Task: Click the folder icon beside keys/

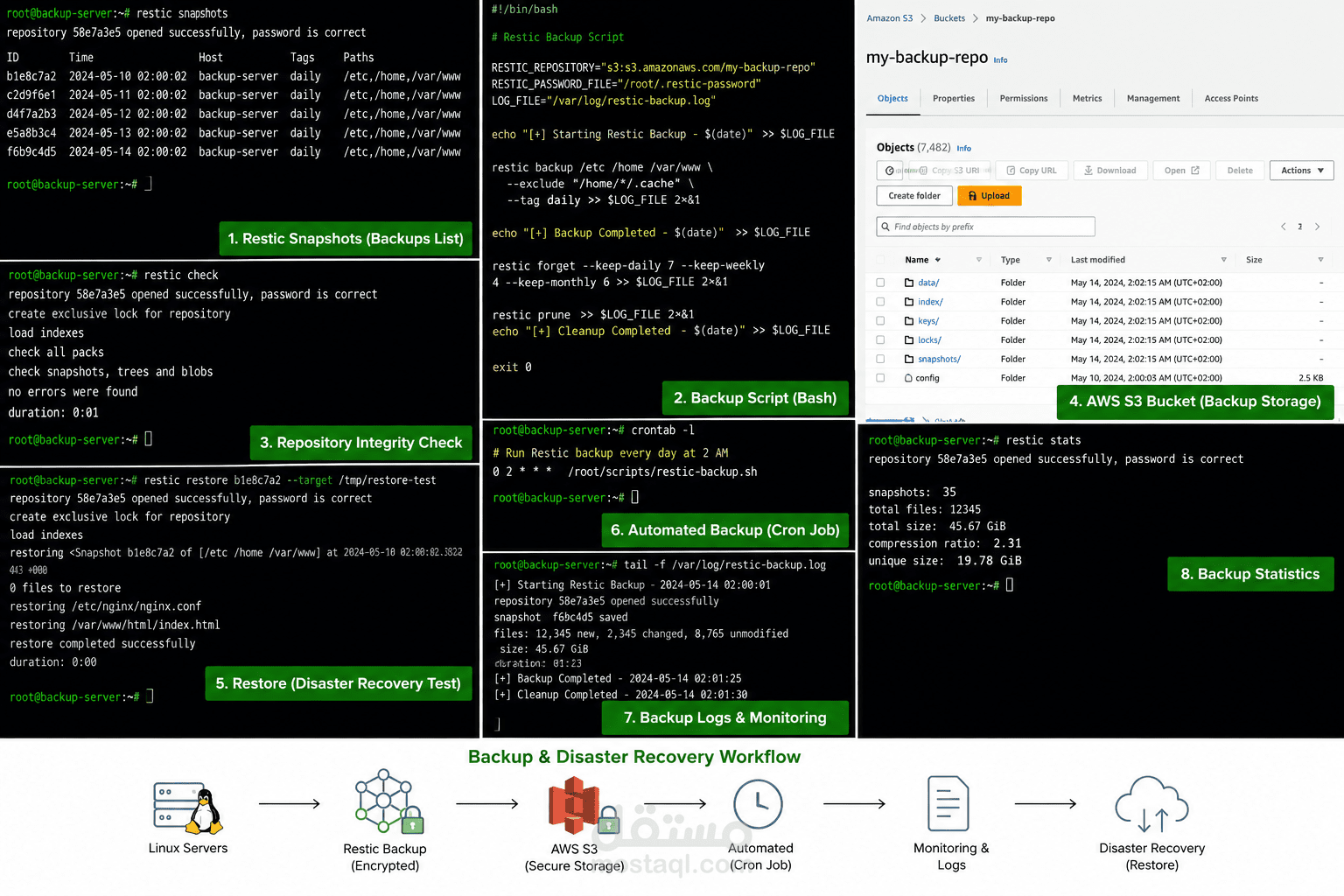Action: tap(909, 321)
